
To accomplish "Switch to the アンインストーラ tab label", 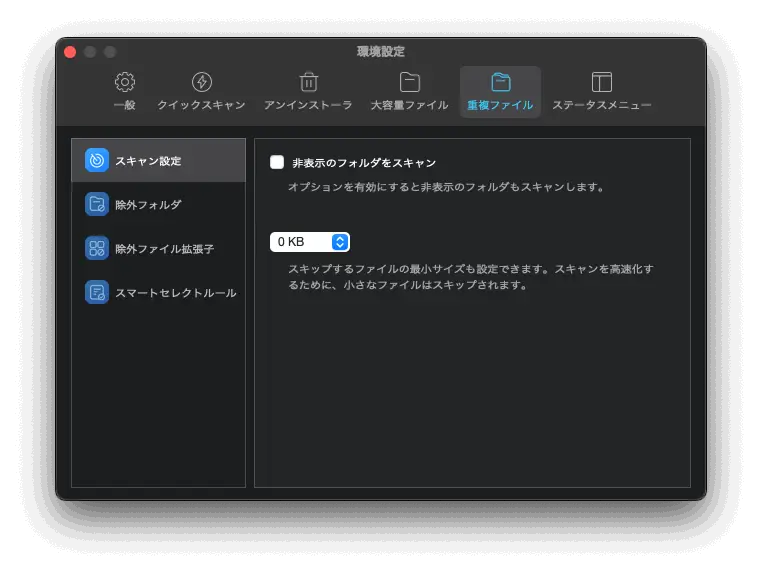I will 308,105.
